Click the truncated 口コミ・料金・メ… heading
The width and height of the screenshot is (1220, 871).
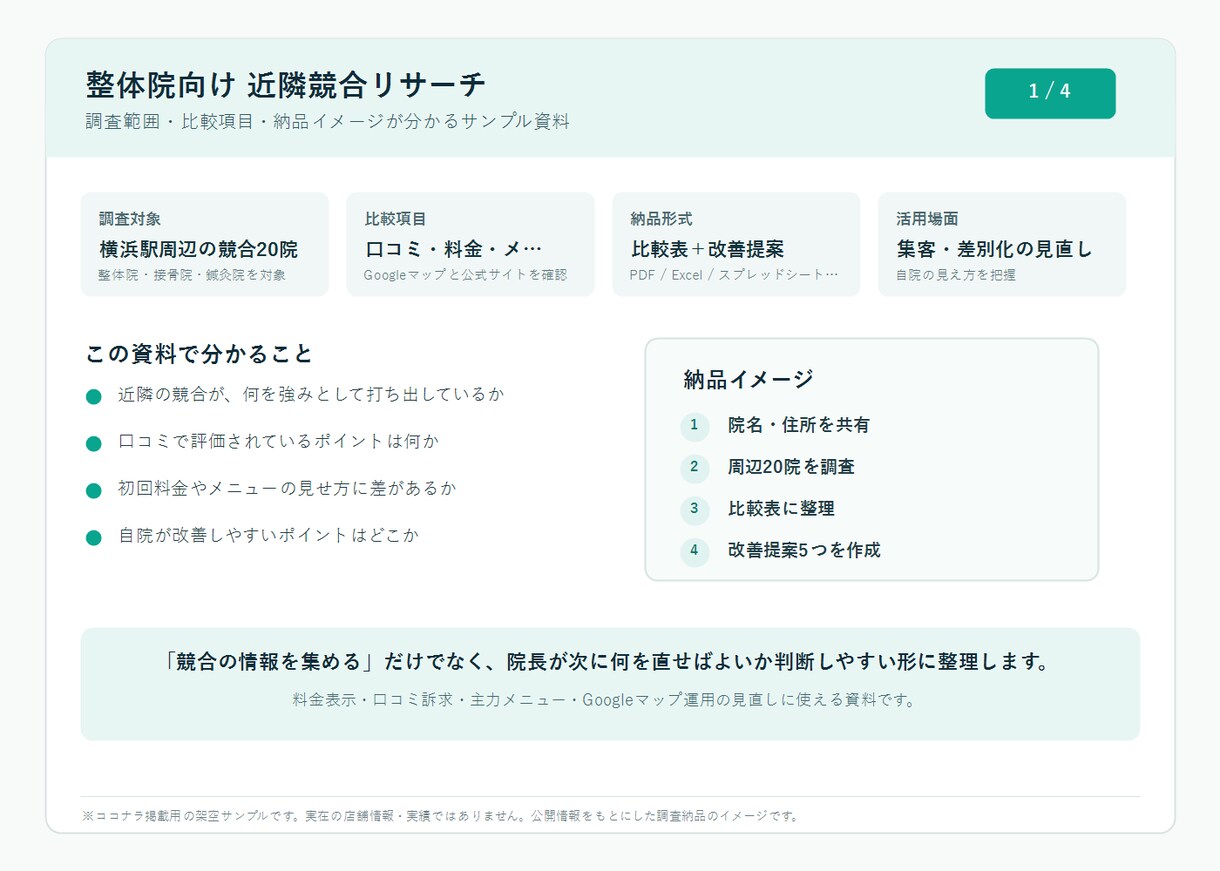click(x=454, y=249)
